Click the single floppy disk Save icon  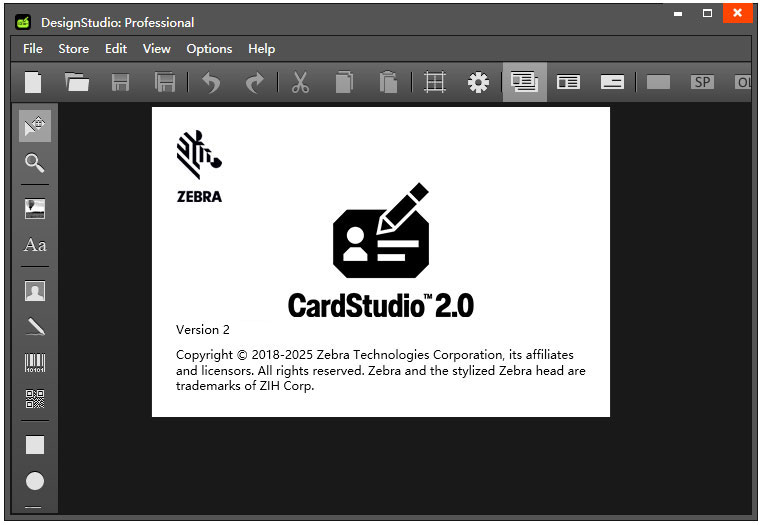click(120, 82)
